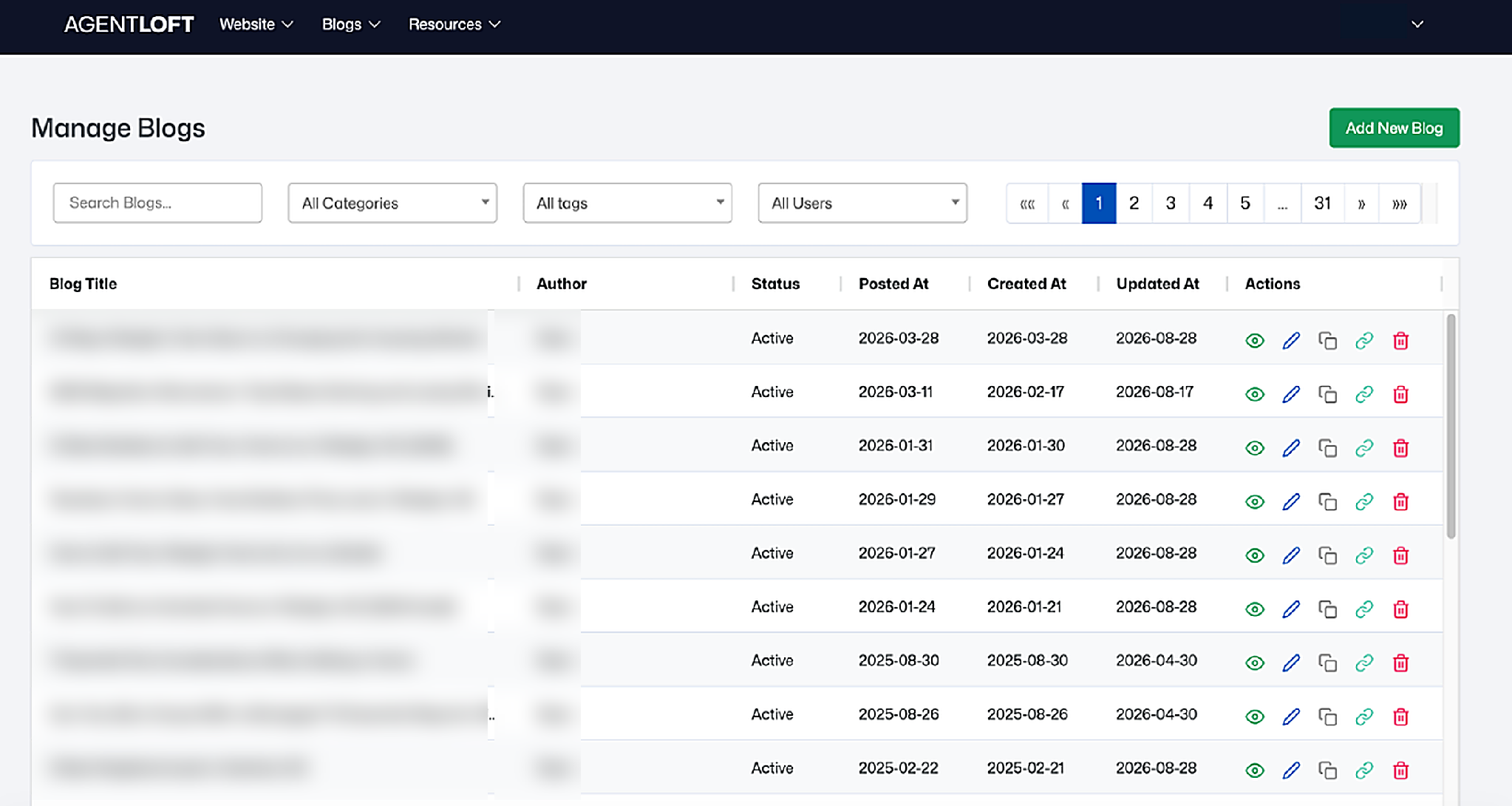Copy link of blog posted 2025-08-30

pos(1364,663)
